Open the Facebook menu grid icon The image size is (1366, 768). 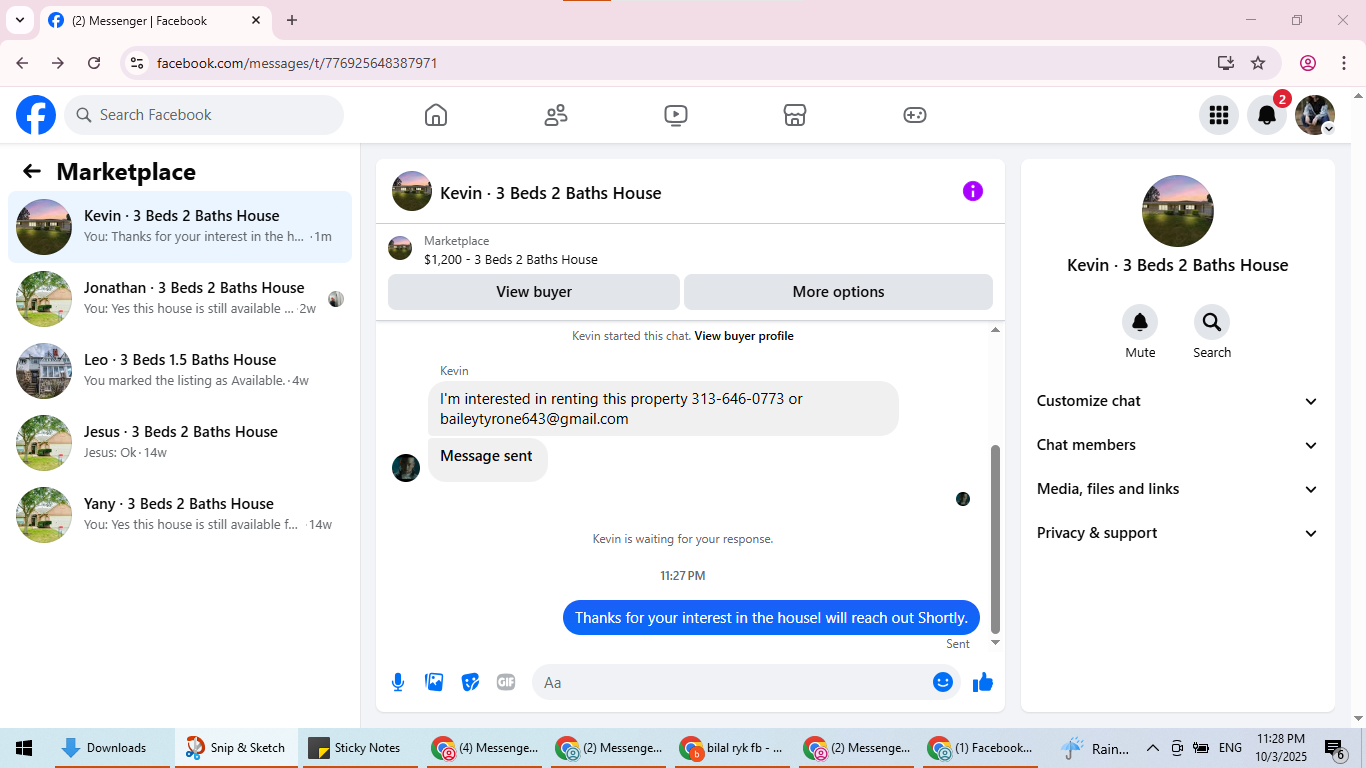point(1218,115)
